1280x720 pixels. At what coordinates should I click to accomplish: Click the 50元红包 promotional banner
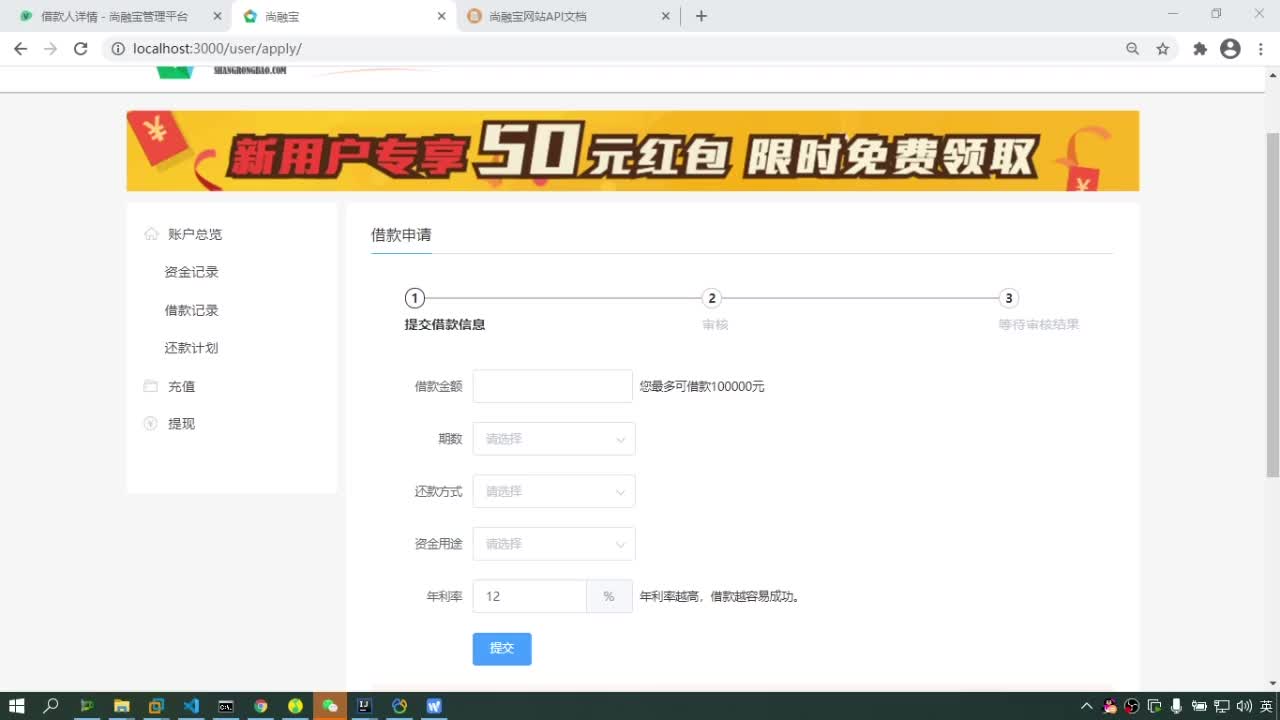pyautogui.click(x=632, y=151)
